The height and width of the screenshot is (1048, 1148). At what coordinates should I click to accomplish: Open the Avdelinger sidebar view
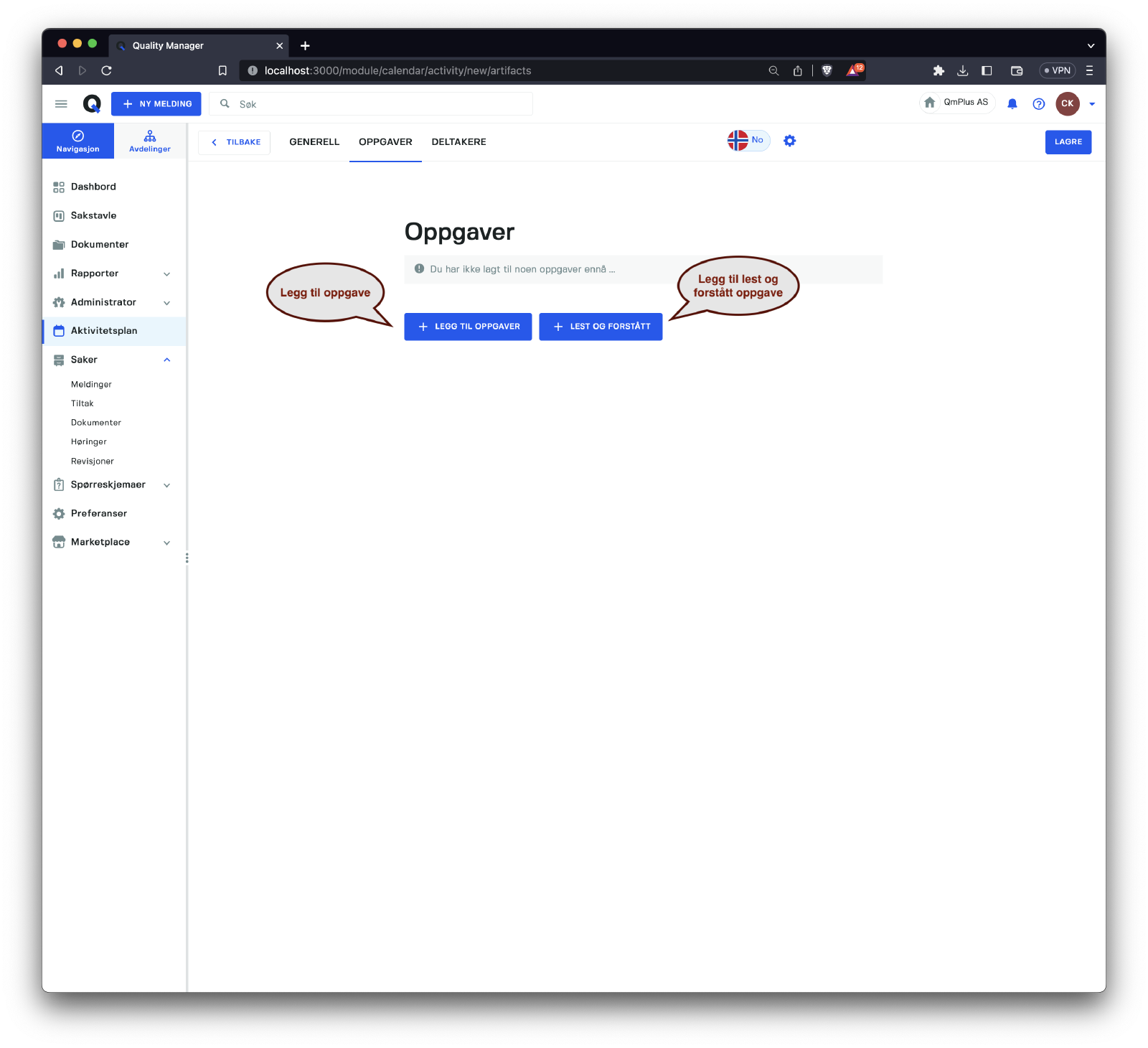150,141
